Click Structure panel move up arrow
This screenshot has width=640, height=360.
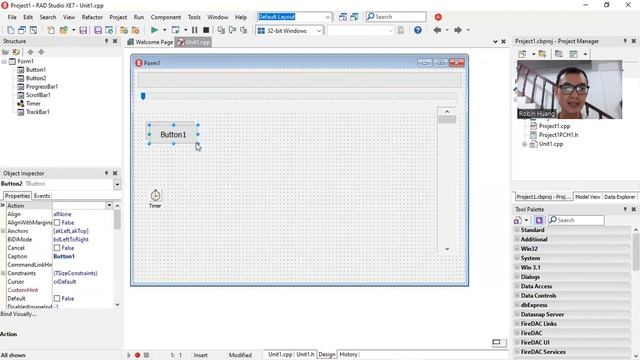coord(31,52)
